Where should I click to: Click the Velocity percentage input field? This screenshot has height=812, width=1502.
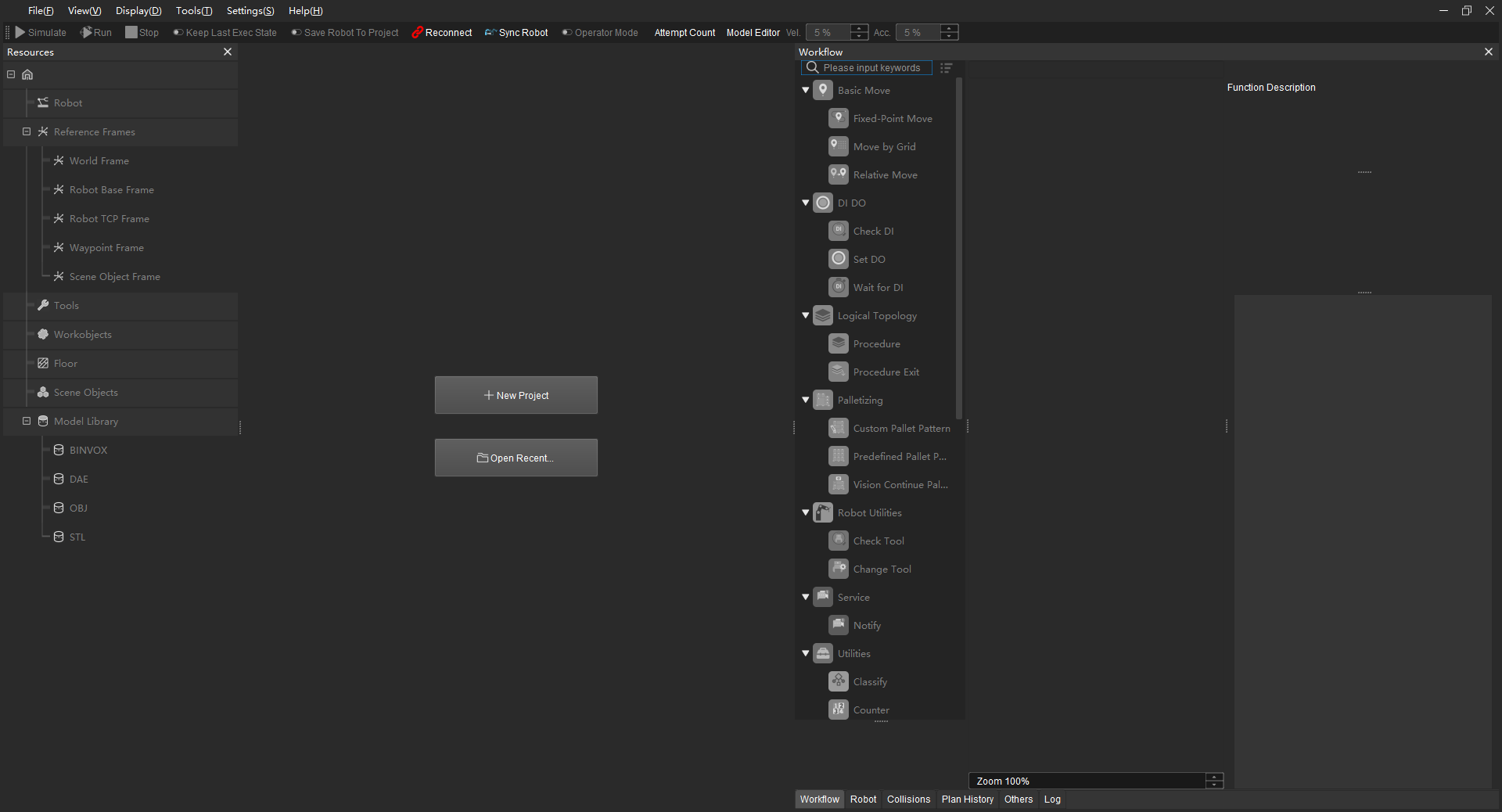(x=828, y=33)
